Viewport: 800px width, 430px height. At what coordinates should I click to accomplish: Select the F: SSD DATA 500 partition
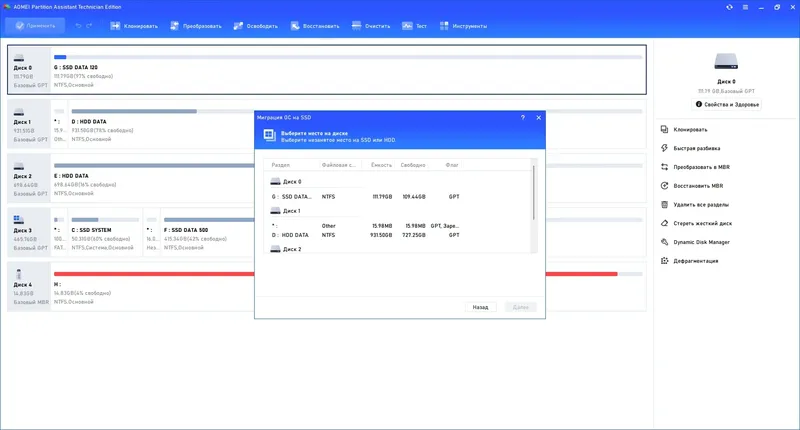(208, 234)
